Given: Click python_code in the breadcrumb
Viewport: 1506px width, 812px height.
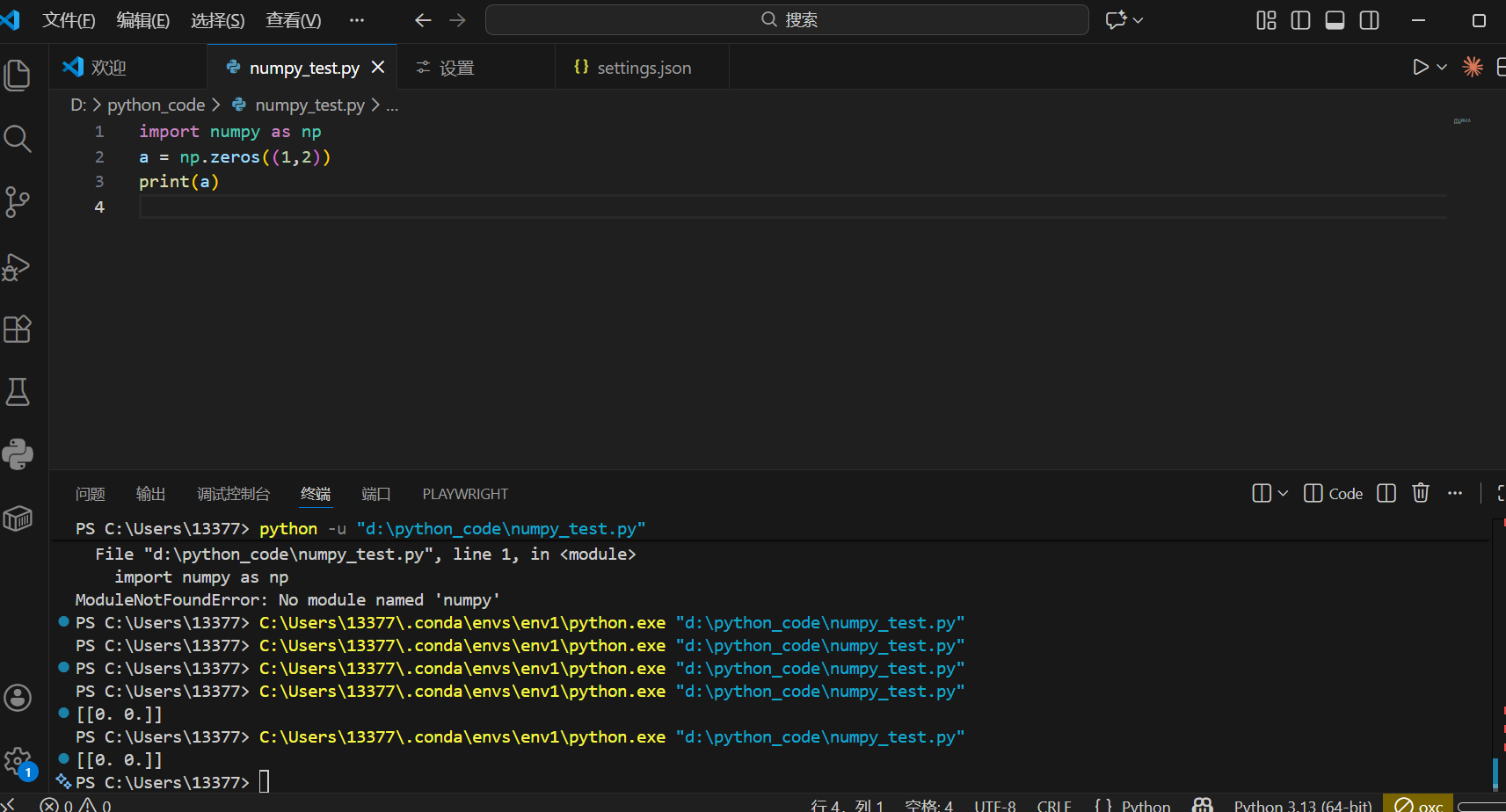Looking at the screenshot, I should [156, 105].
